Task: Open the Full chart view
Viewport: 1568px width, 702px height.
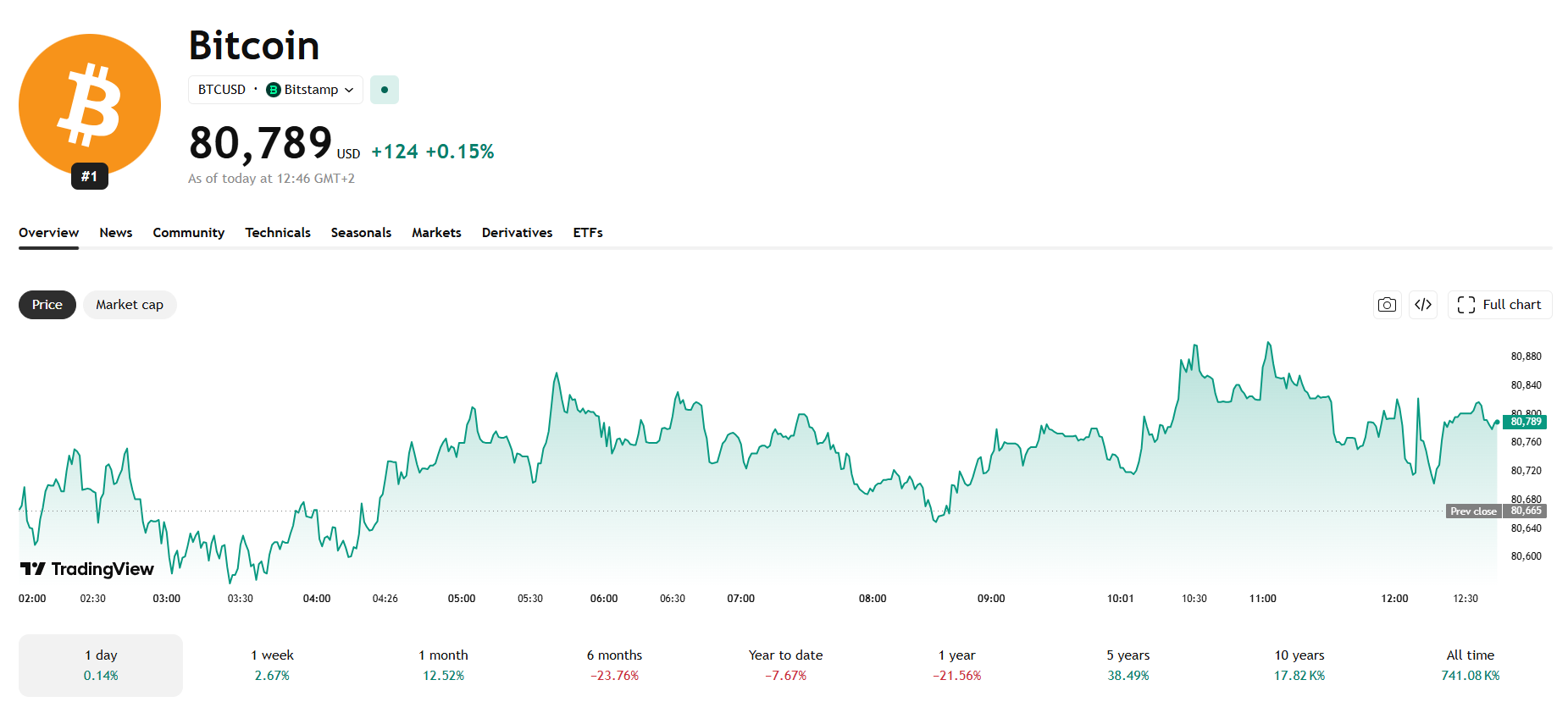Action: 1499,305
